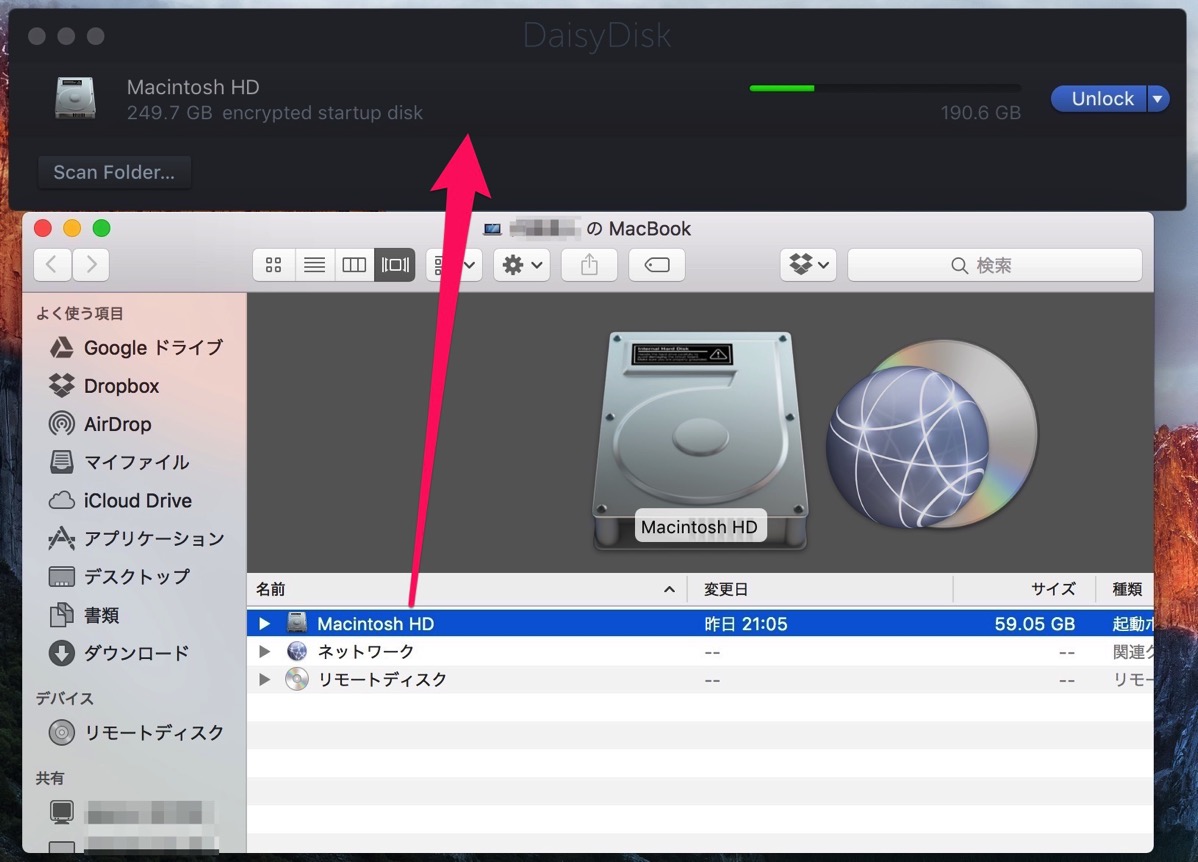Click the 昨日 21:05 date cell
This screenshot has height=862, width=1198.
click(745, 624)
